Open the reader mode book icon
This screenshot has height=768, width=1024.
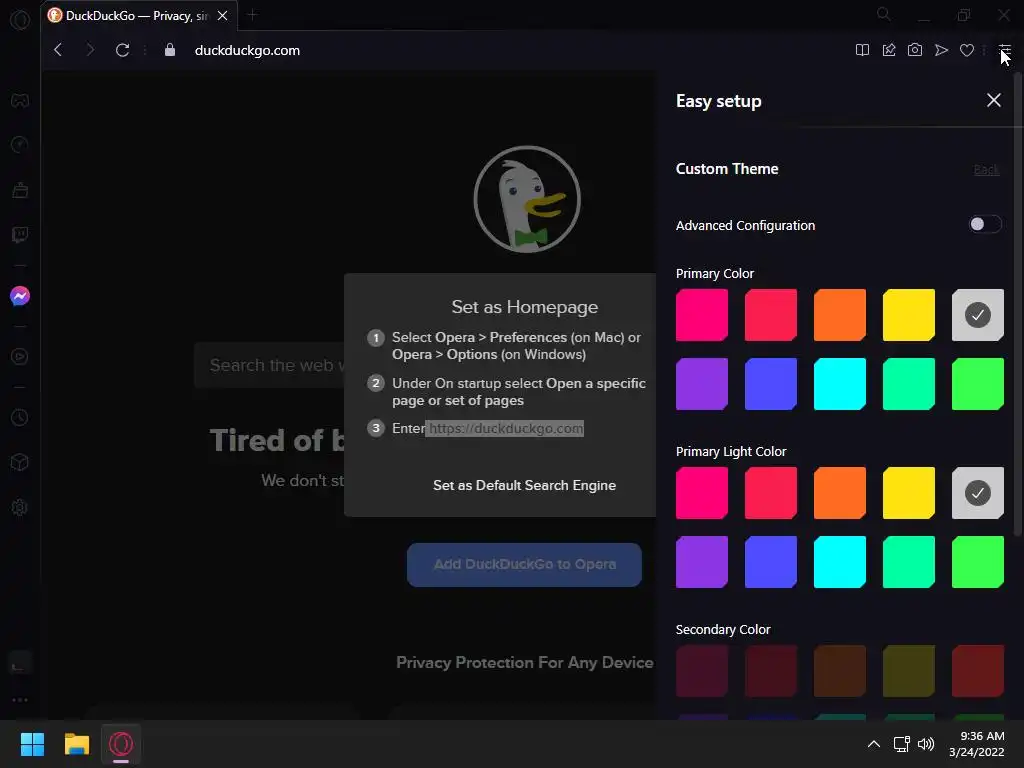point(862,50)
